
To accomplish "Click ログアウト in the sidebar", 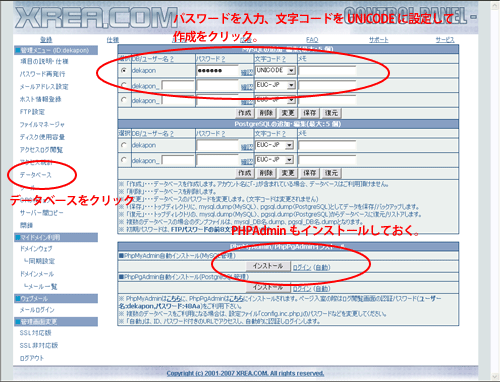I will pyautogui.click(x=32, y=358).
